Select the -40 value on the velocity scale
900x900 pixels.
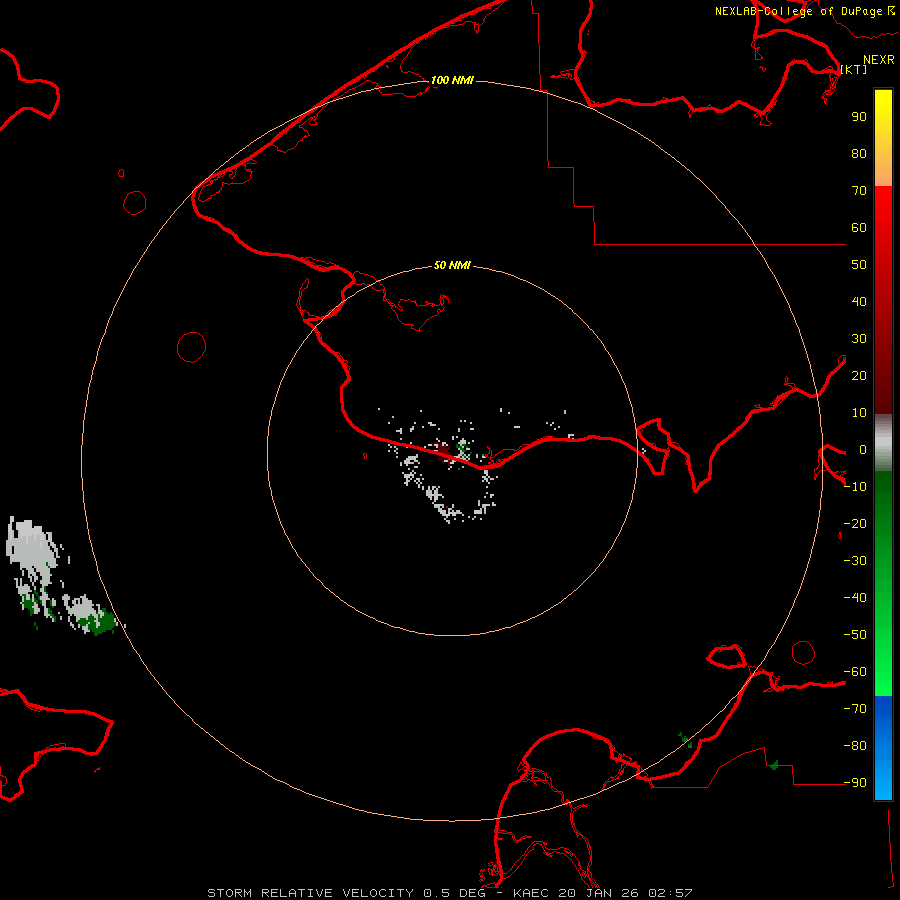855,598
